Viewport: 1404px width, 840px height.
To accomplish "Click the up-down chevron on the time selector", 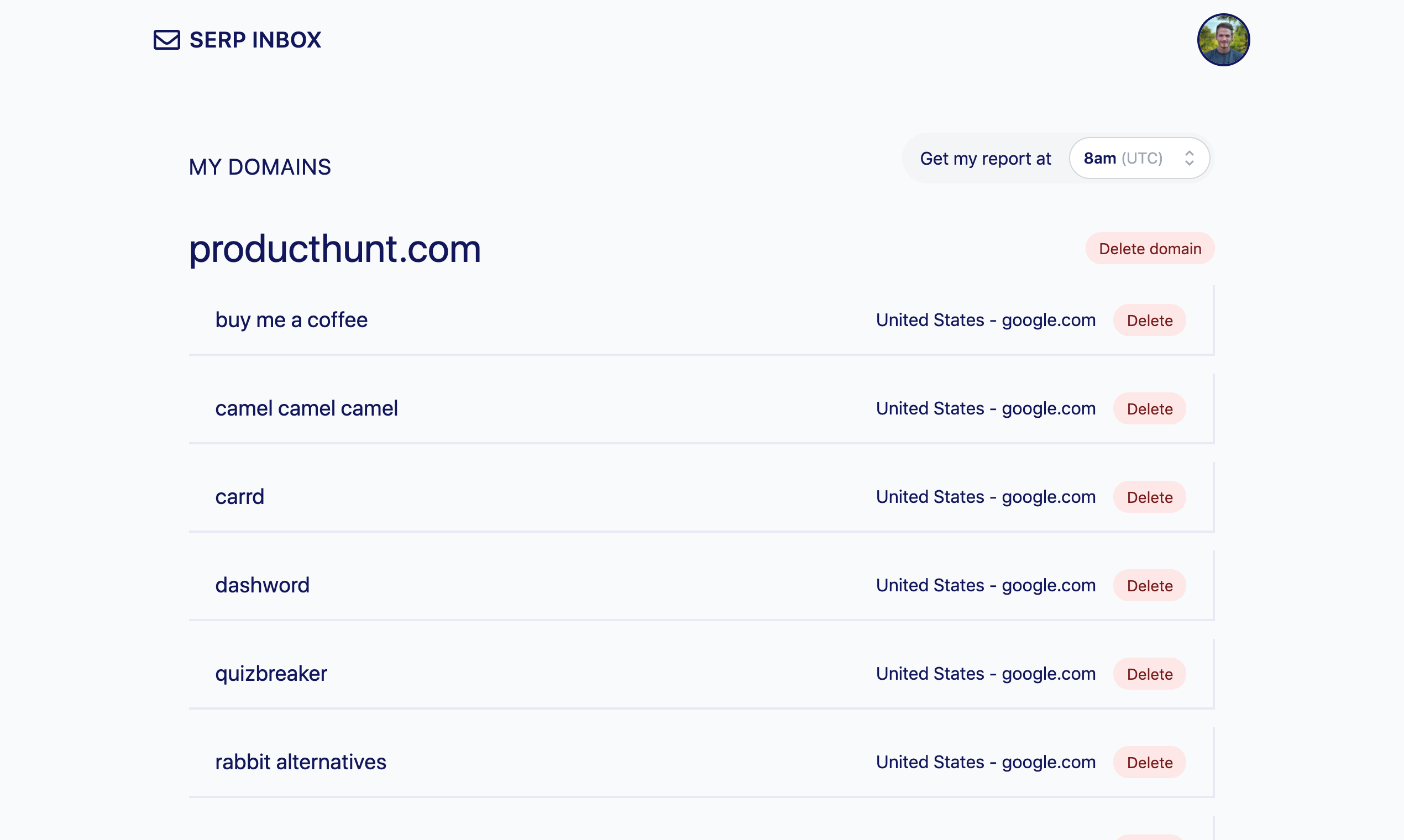I will point(1189,159).
